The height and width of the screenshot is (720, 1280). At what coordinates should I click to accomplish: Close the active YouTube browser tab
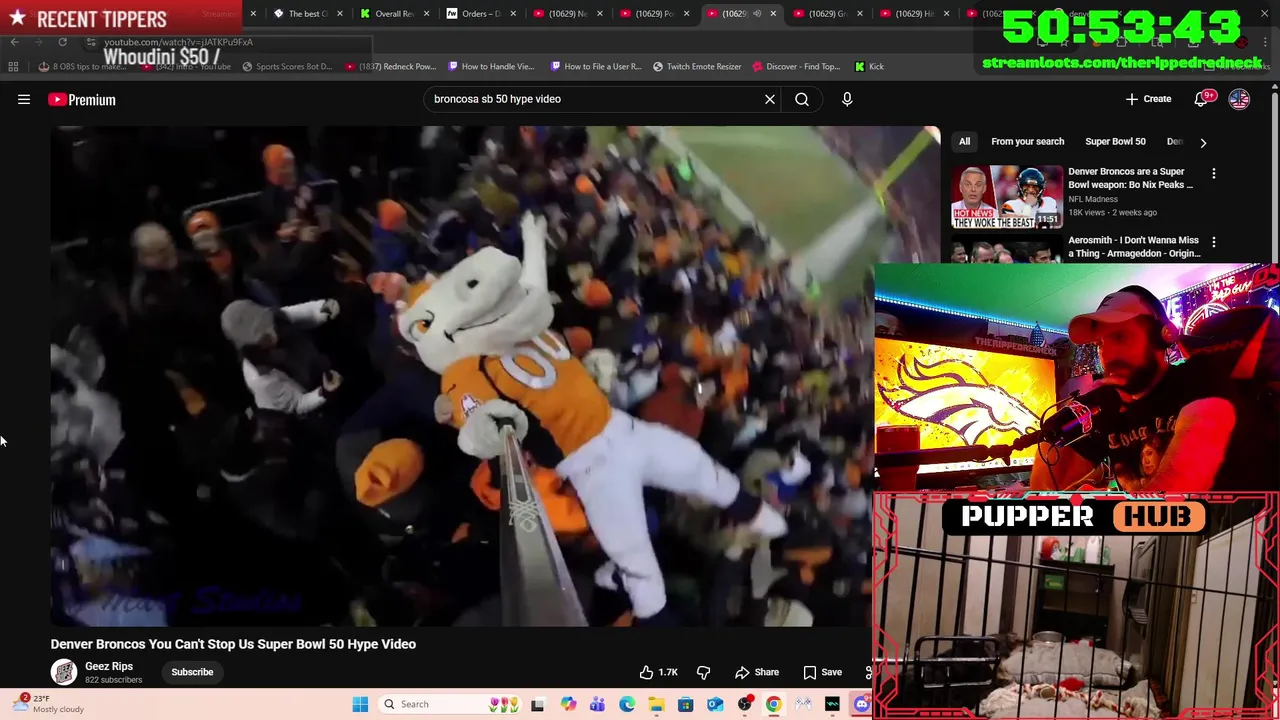[x=773, y=14]
